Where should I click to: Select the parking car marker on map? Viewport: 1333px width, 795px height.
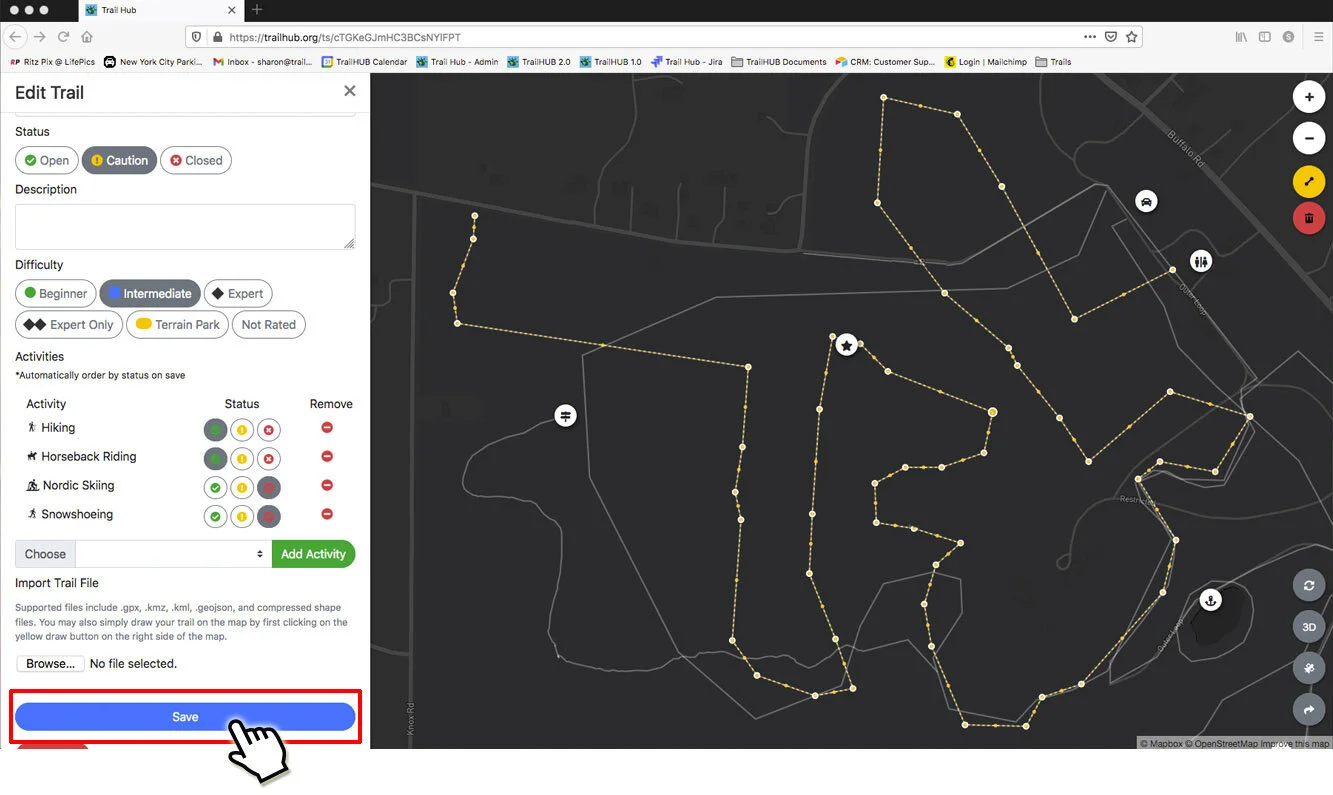point(1146,201)
